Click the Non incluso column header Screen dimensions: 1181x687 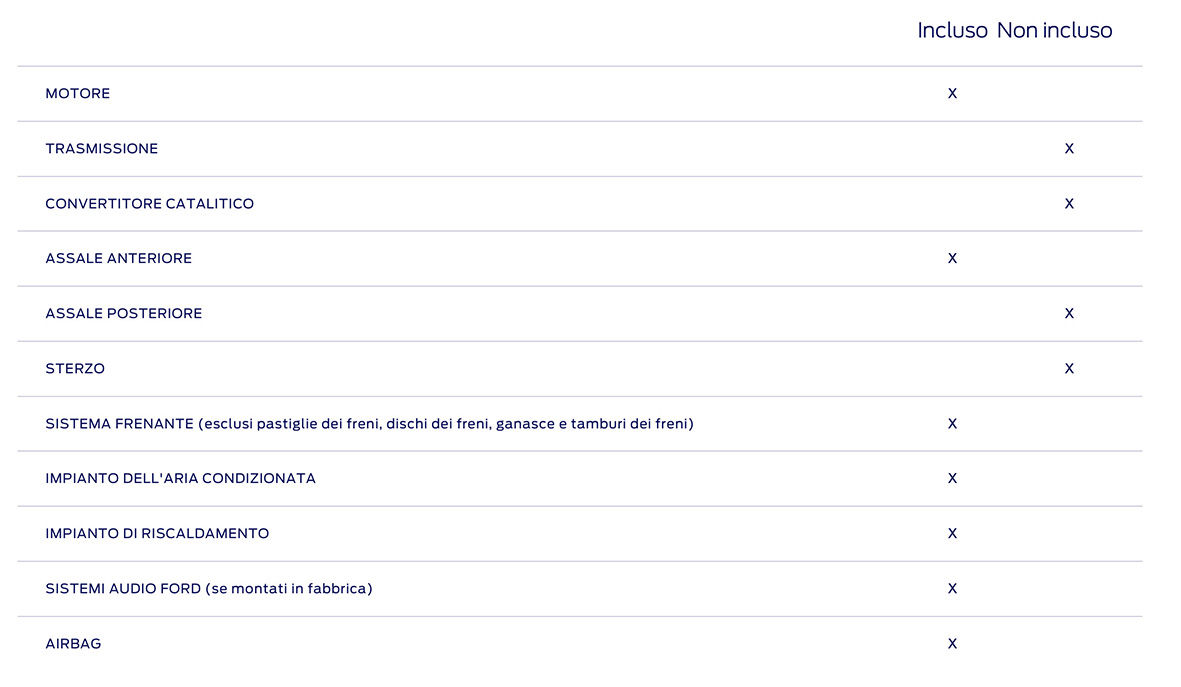click(1054, 31)
